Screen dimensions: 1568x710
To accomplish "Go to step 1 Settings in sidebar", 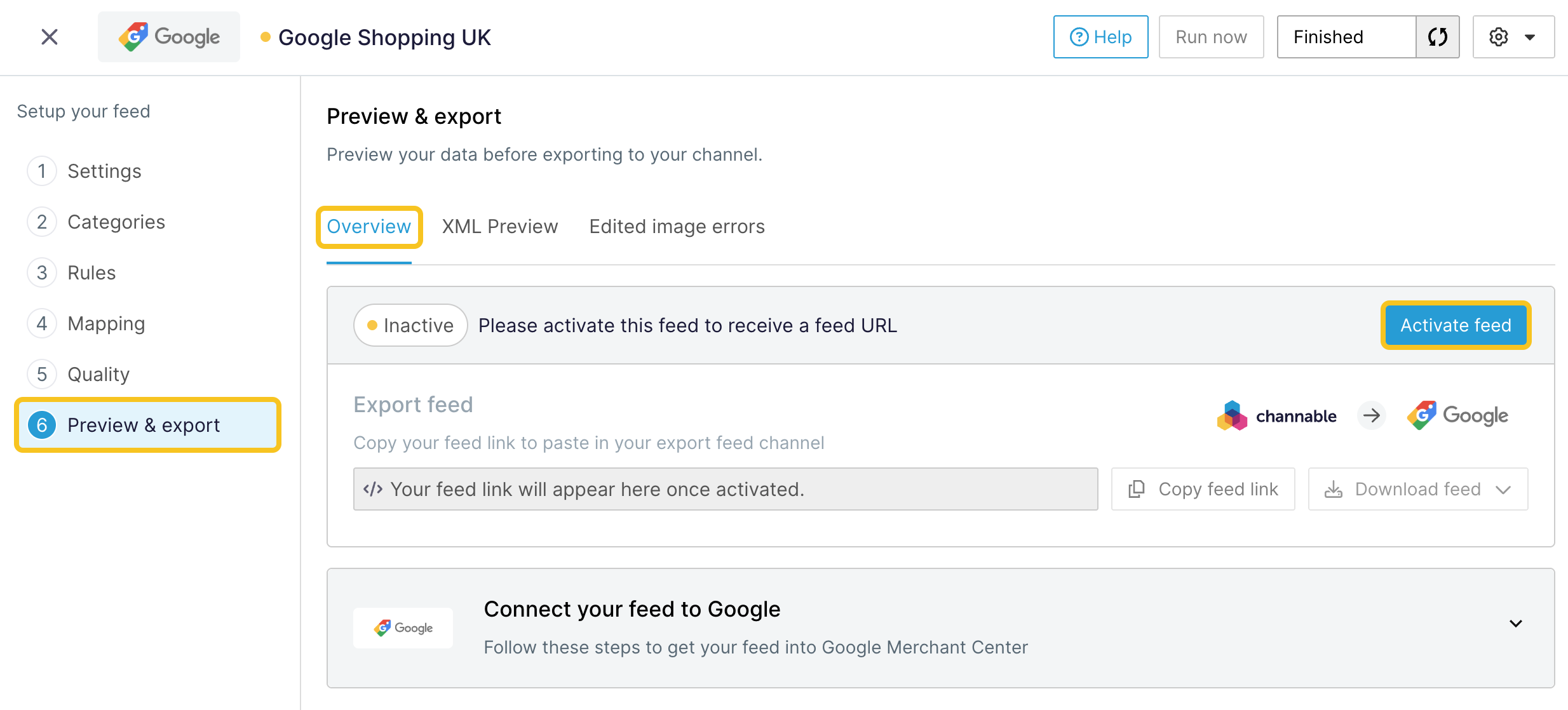I will [x=104, y=171].
